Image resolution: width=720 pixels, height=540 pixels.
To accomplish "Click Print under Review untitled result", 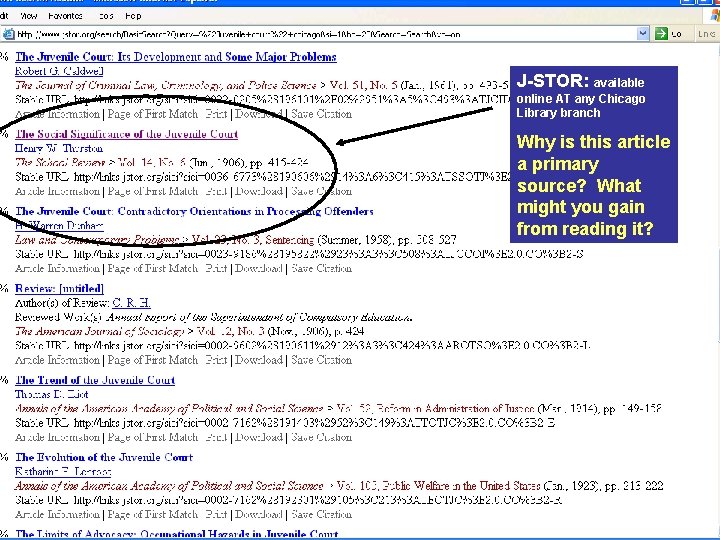I will 216,360.
